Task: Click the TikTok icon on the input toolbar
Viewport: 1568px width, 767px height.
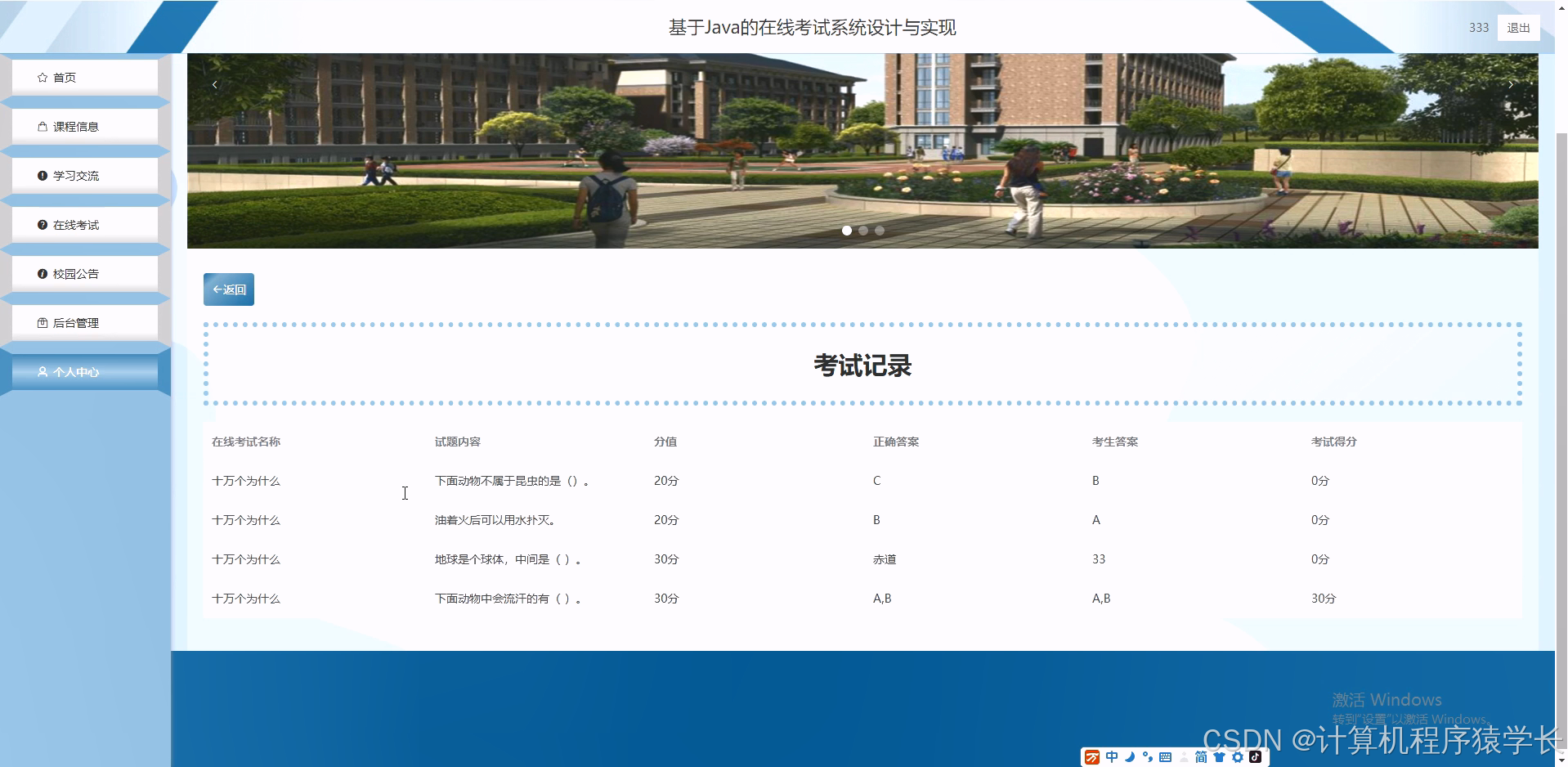Action: (1257, 757)
